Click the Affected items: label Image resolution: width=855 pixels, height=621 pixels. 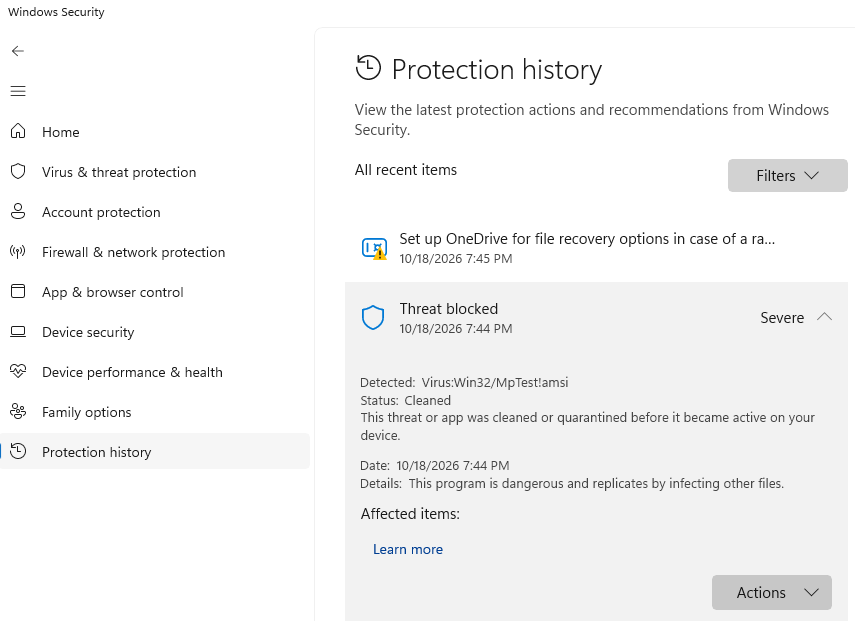coord(410,514)
